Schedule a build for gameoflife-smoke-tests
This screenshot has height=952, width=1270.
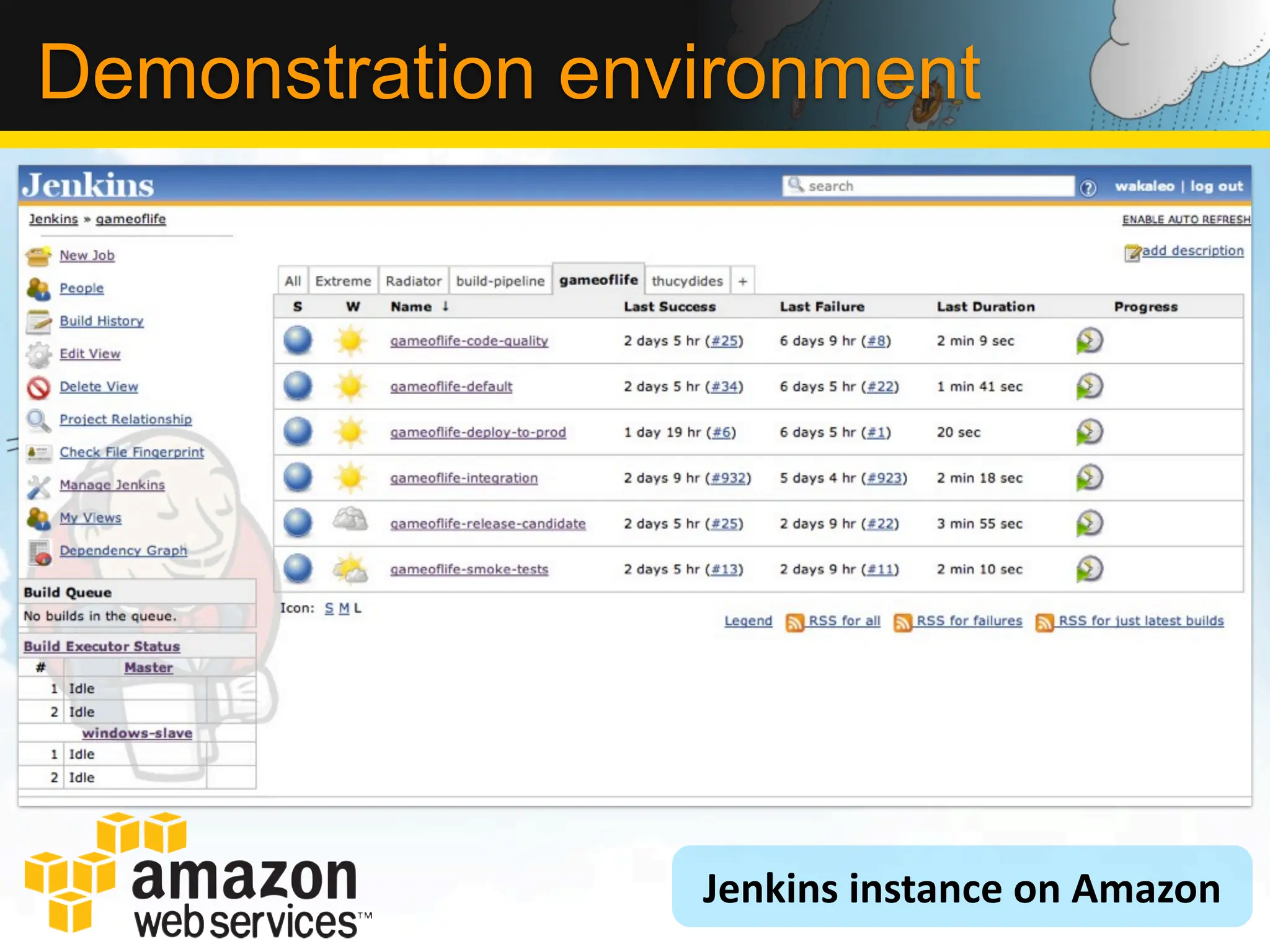[x=1090, y=569]
